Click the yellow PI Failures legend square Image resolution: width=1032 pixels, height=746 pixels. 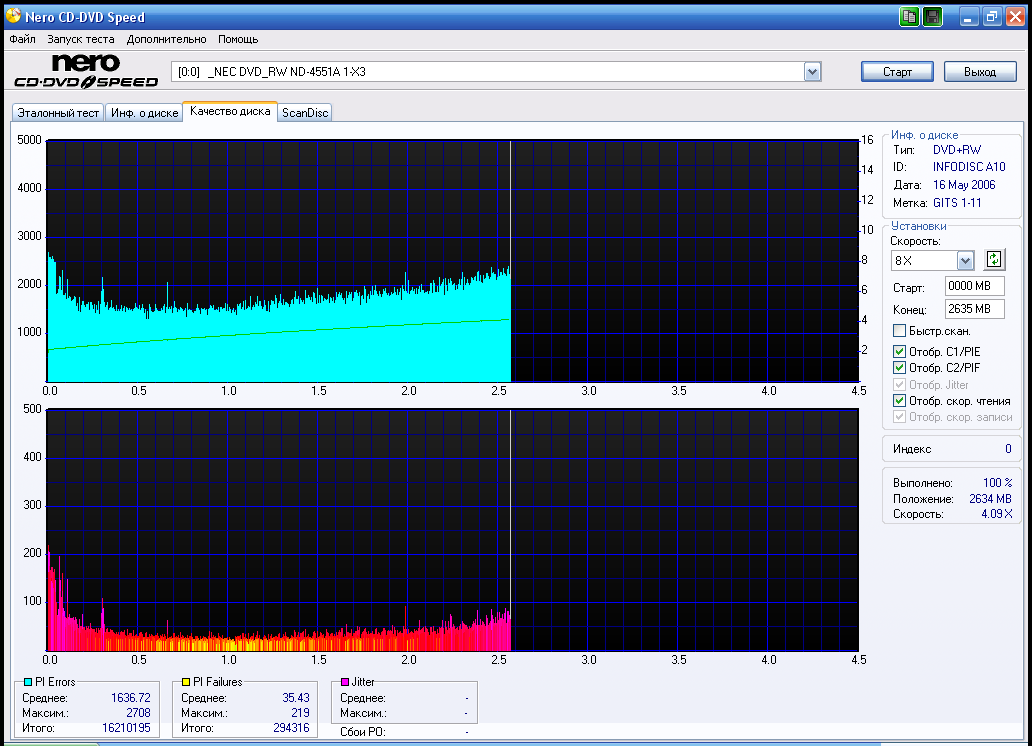pos(186,682)
